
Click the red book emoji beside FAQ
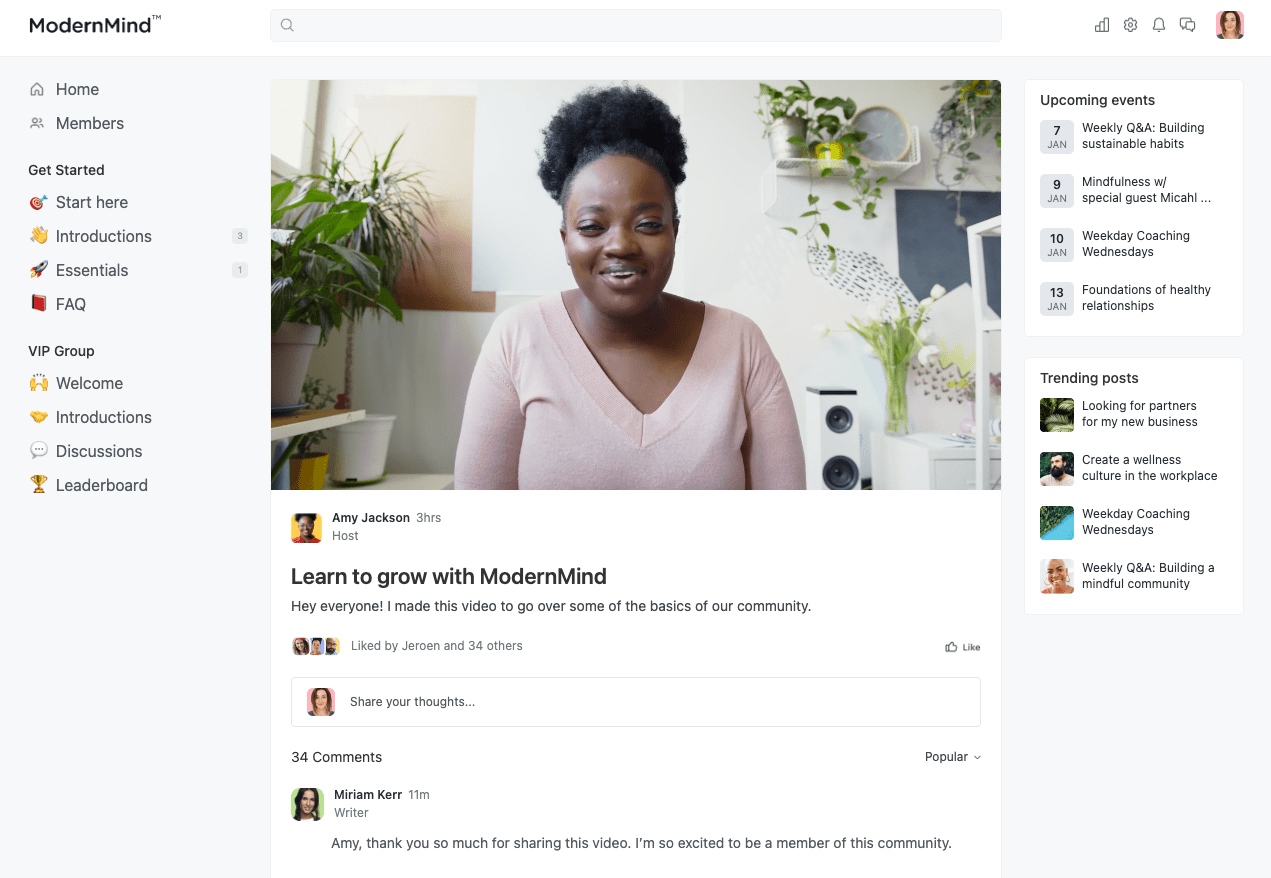38,304
